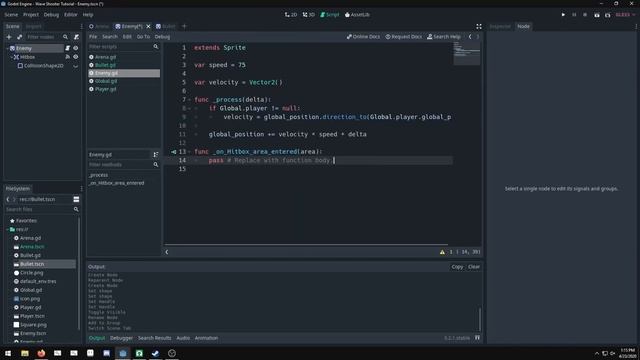
Task: Switch to the Inspector tab
Action: (x=500, y=27)
